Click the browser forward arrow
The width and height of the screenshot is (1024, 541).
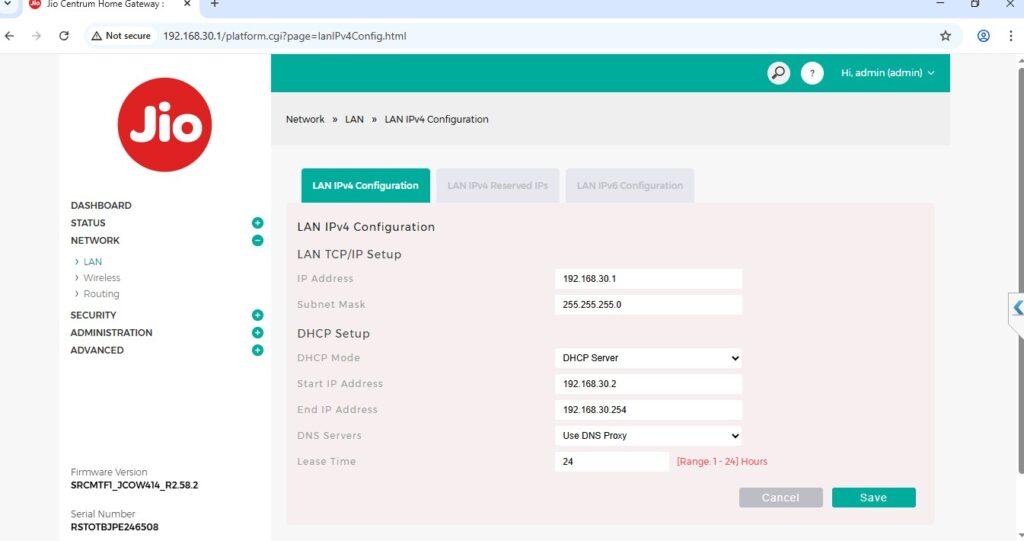(37, 36)
